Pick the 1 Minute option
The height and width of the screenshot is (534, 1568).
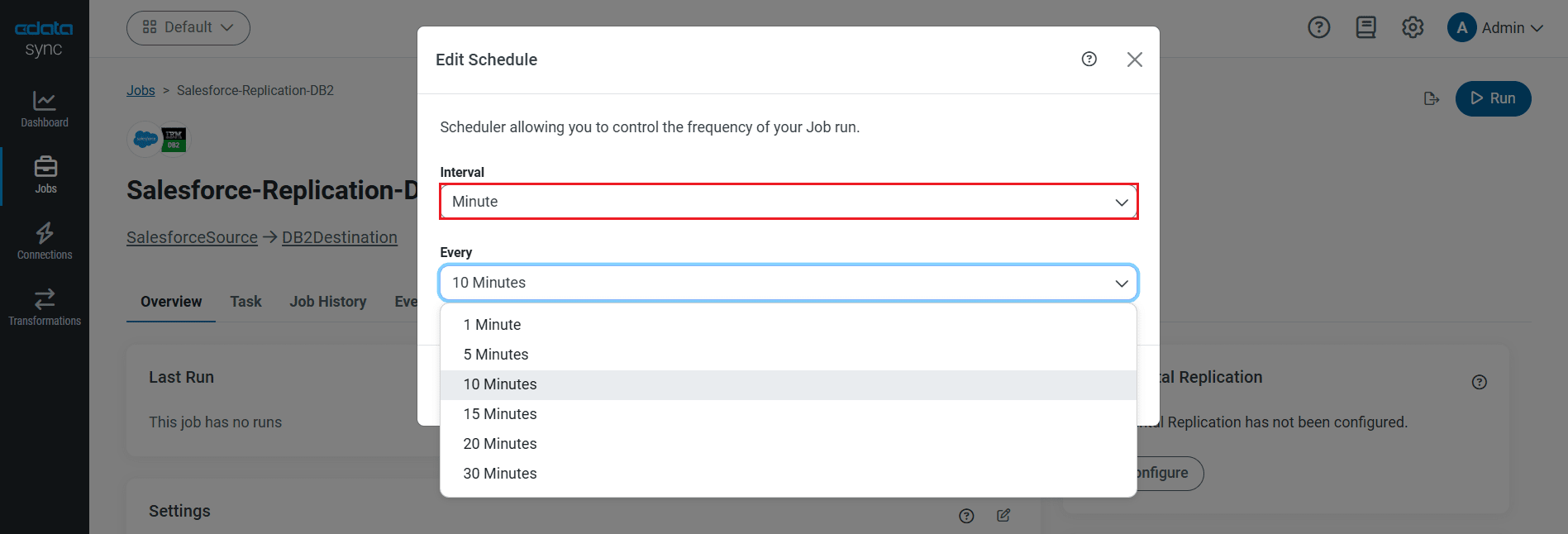click(492, 325)
